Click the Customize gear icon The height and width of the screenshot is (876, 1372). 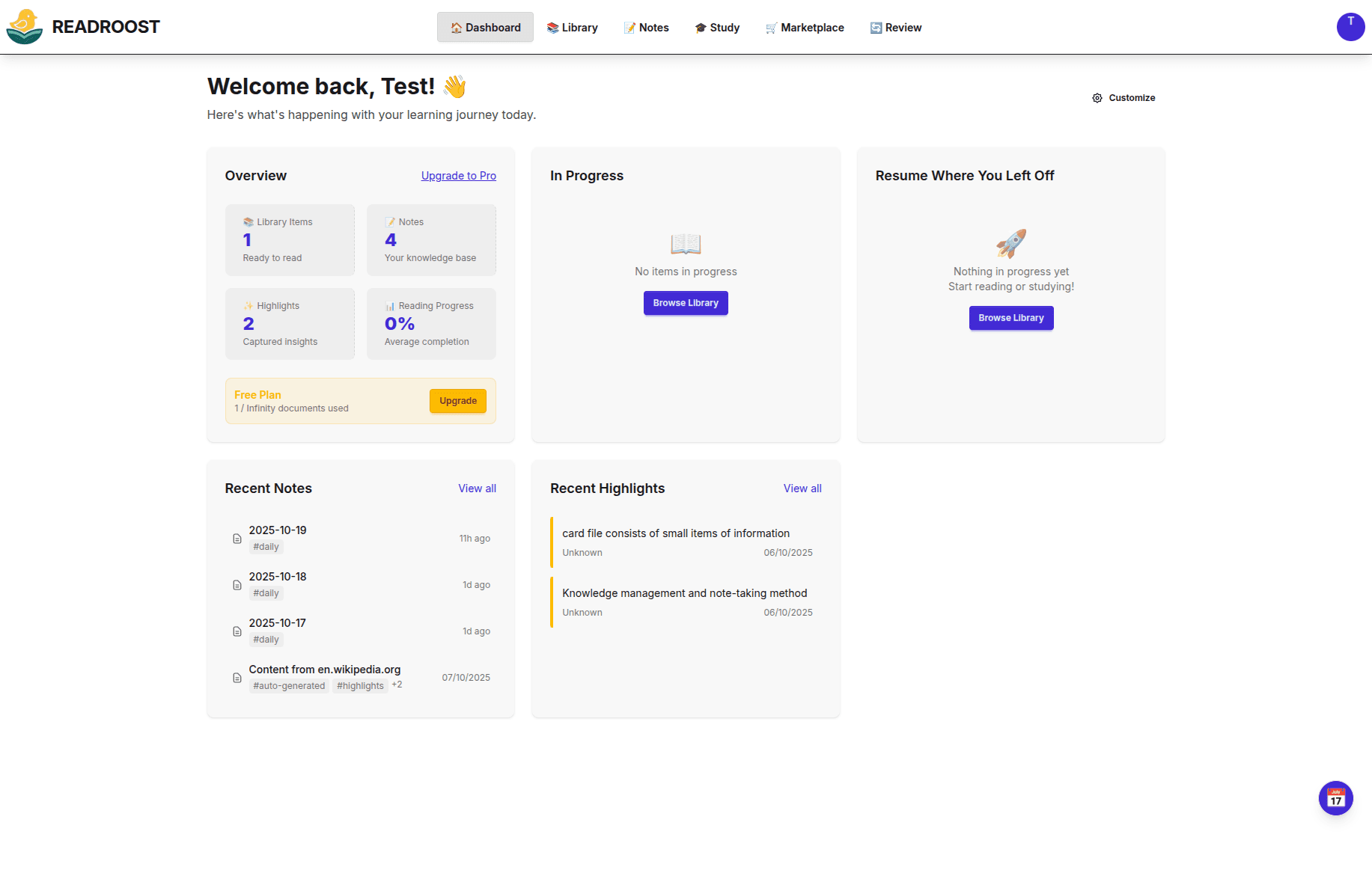tap(1097, 98)
